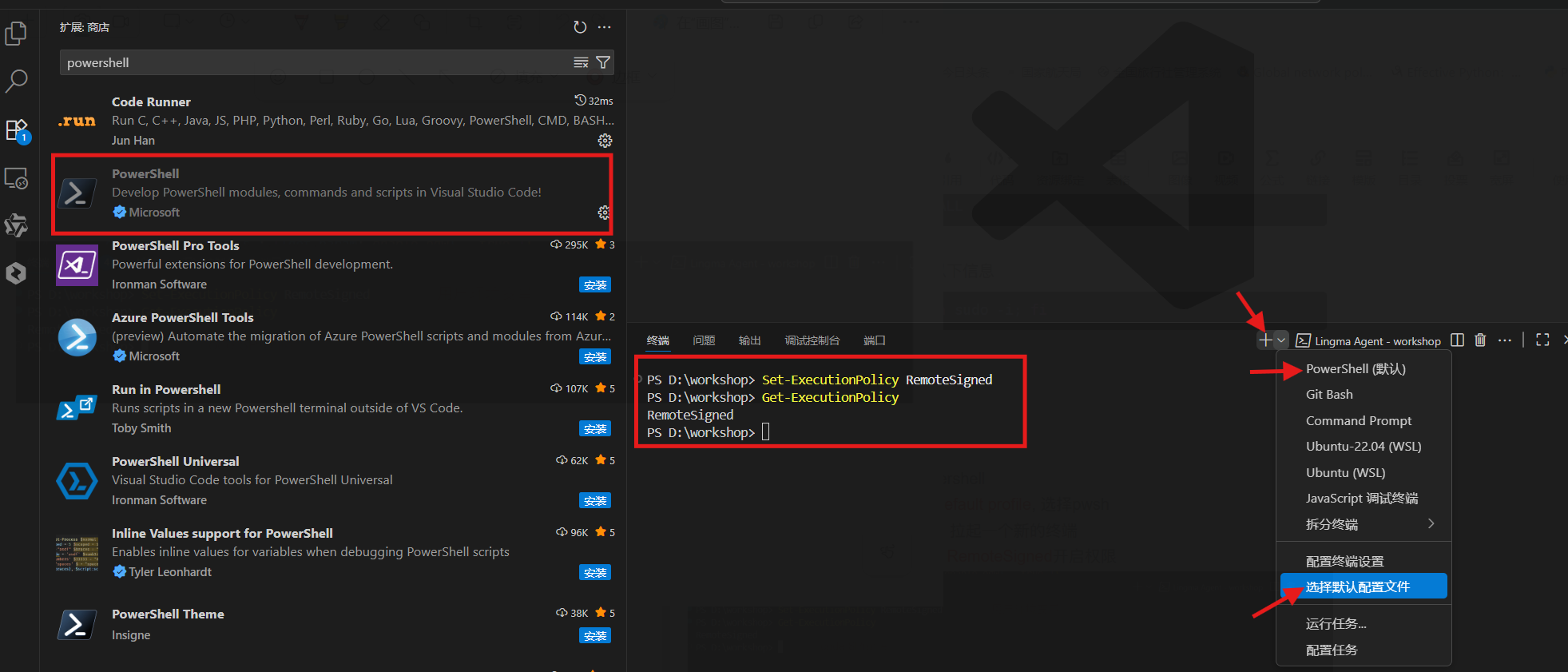This screenshot has width=1568, height=672.
Task: Open the Remote Explorer activity bar icon
Action: [16, 178]
